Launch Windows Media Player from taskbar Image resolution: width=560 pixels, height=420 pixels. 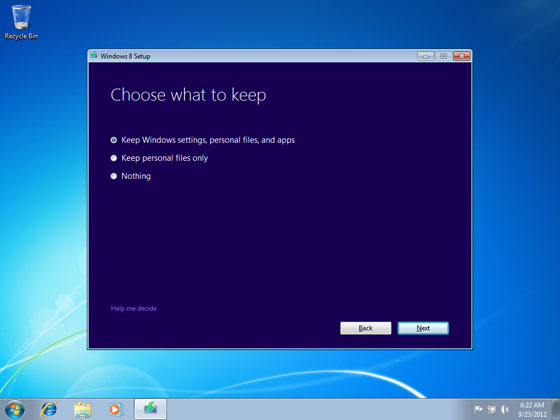point(115,409)
